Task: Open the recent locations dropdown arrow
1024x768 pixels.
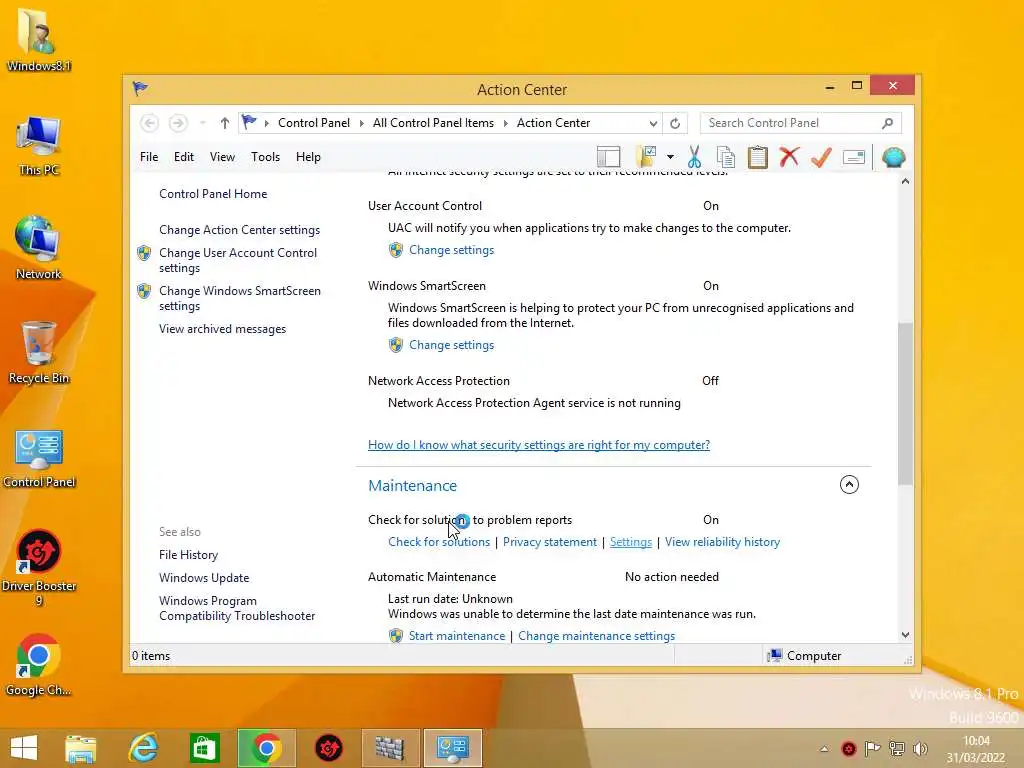Action: tap(202, 123)
